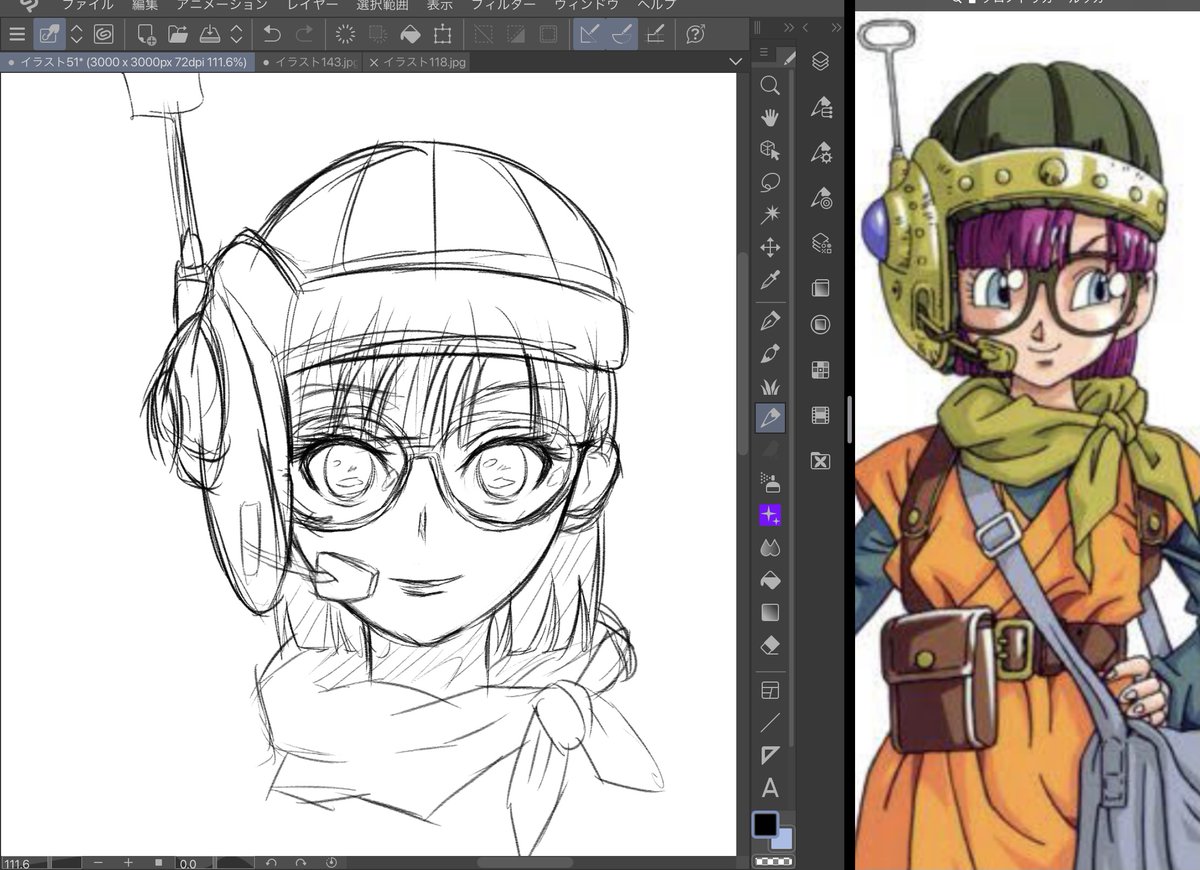Viewport: 1200px width, 870px height.
Task: Open the Color wheel circle palette icon
Action: [821, 325]
